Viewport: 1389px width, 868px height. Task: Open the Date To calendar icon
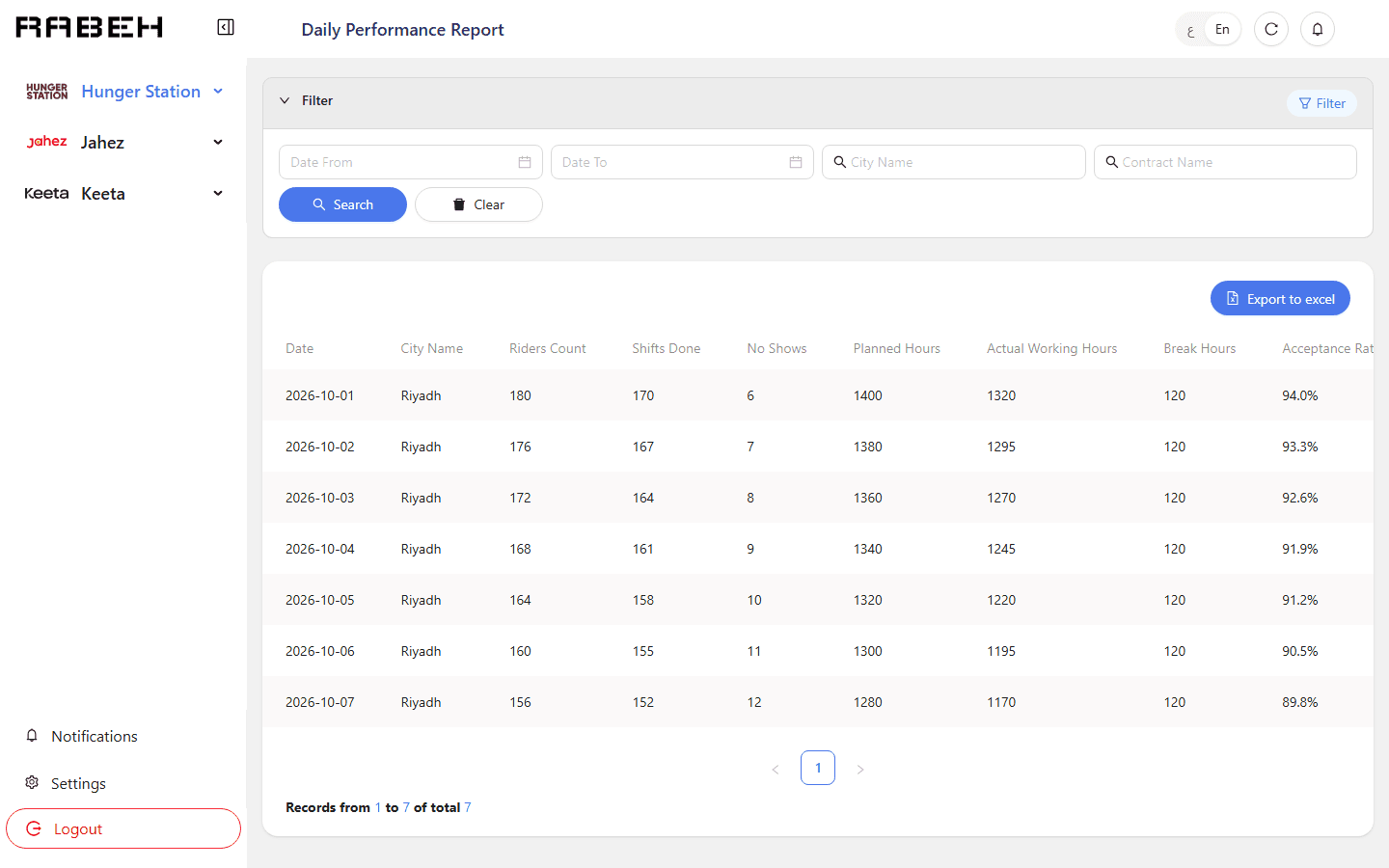tap(796, 162)
